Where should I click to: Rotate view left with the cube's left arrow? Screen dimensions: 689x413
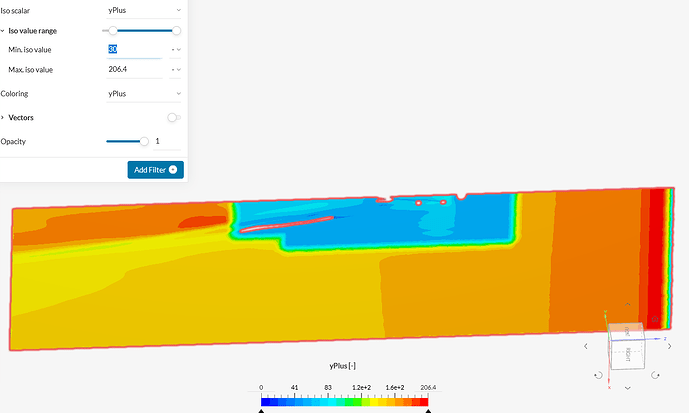coord(586,346)
